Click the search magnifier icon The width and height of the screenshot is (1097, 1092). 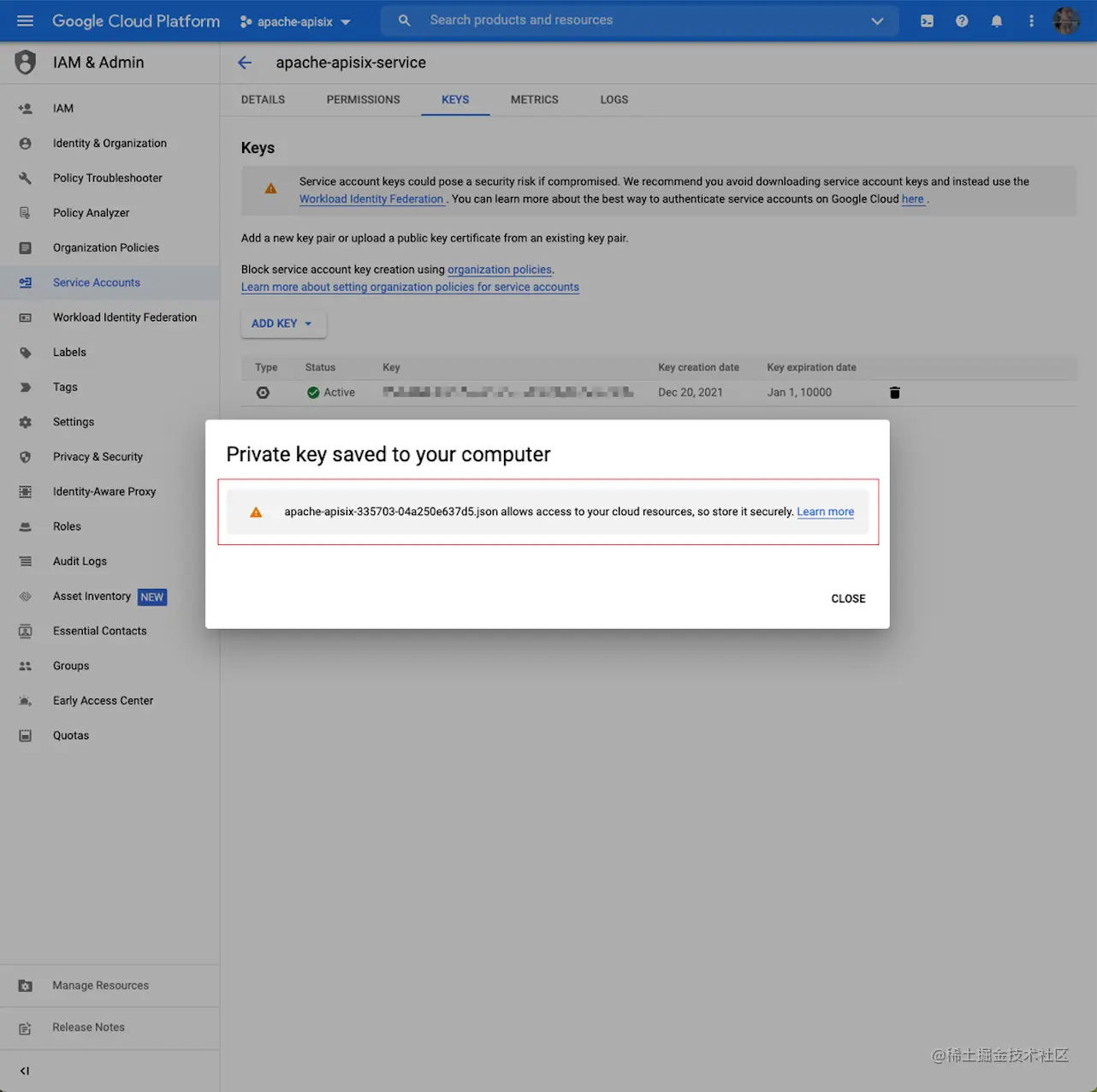point(405,21)
